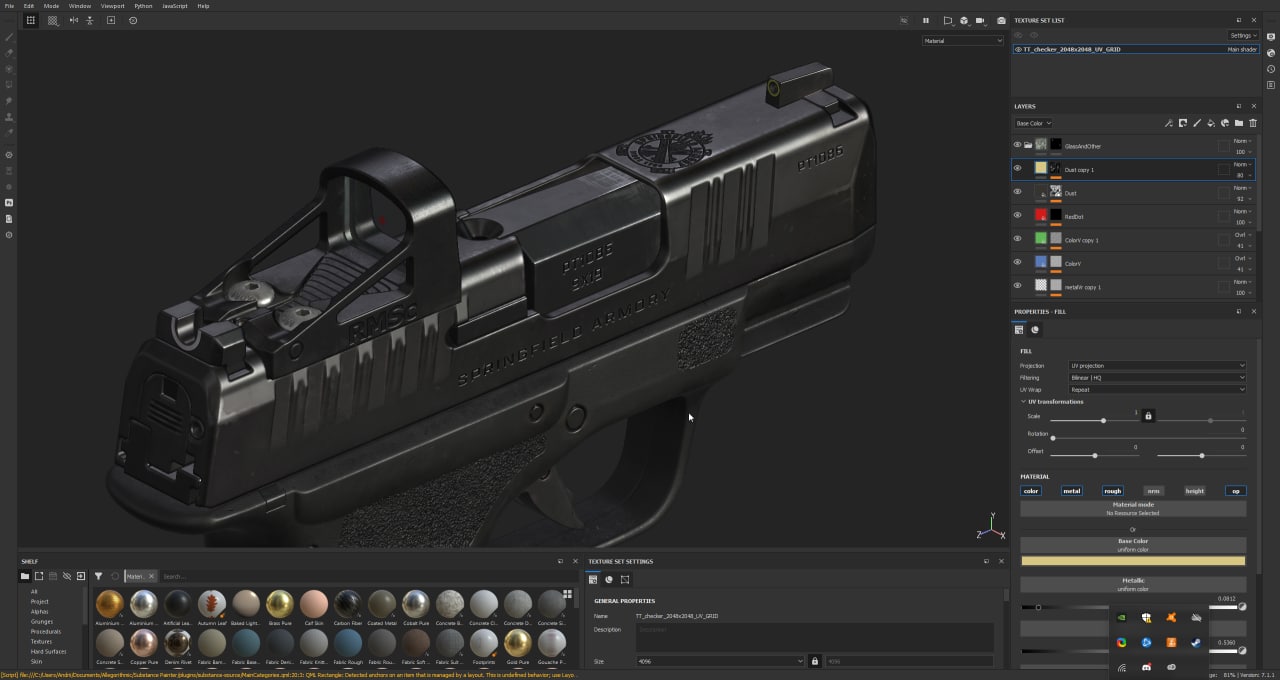The image size is (1280, 680).
Task: Open the Window menu
Action: [x=80, y=6]
